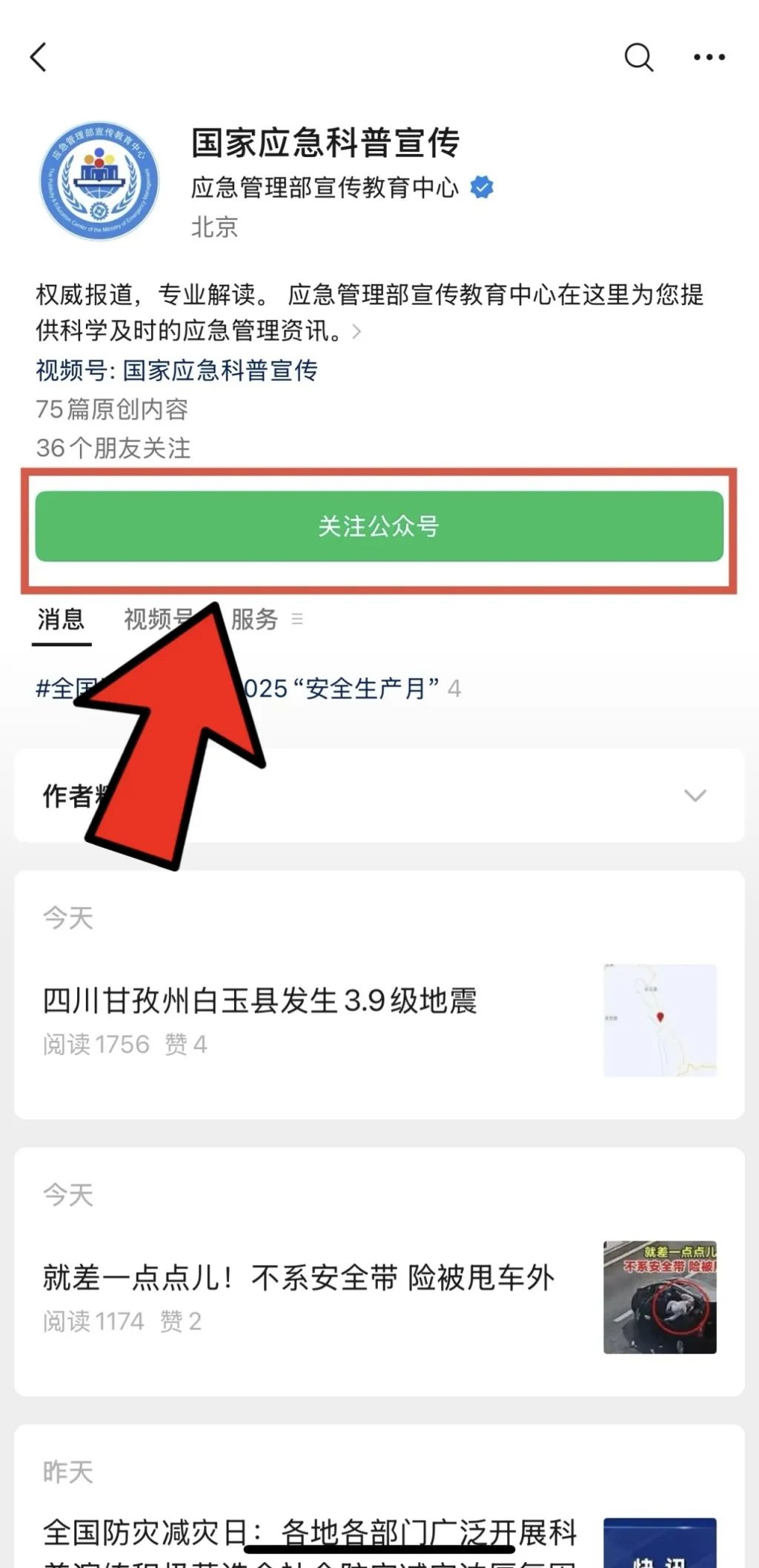Screen dimensions: 759x1568
Task: Expand the 作者 section chevron
Action: tap(695, 795)
